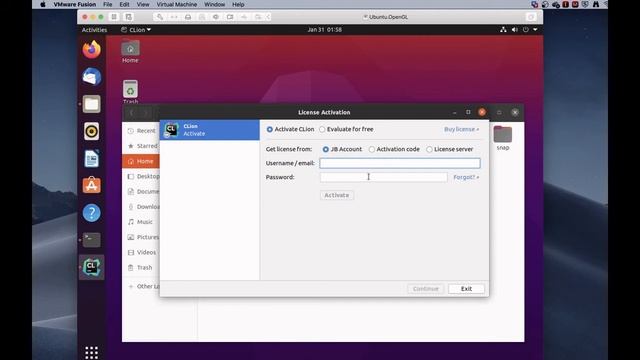Open the Buy license link
640x360 pixels.
[x=461, y=129]
